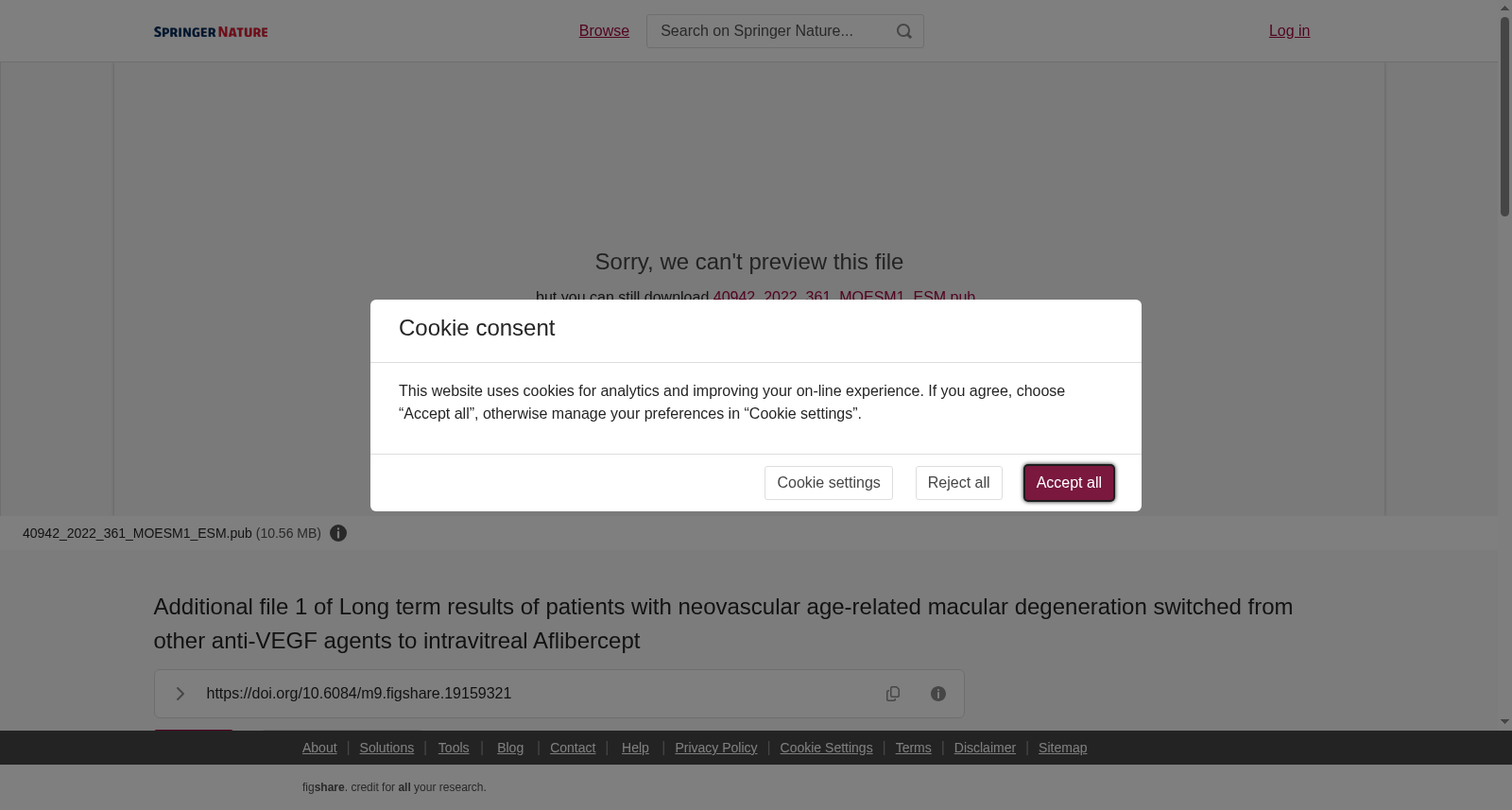Click the Log in link

(x=1289, y=31)
